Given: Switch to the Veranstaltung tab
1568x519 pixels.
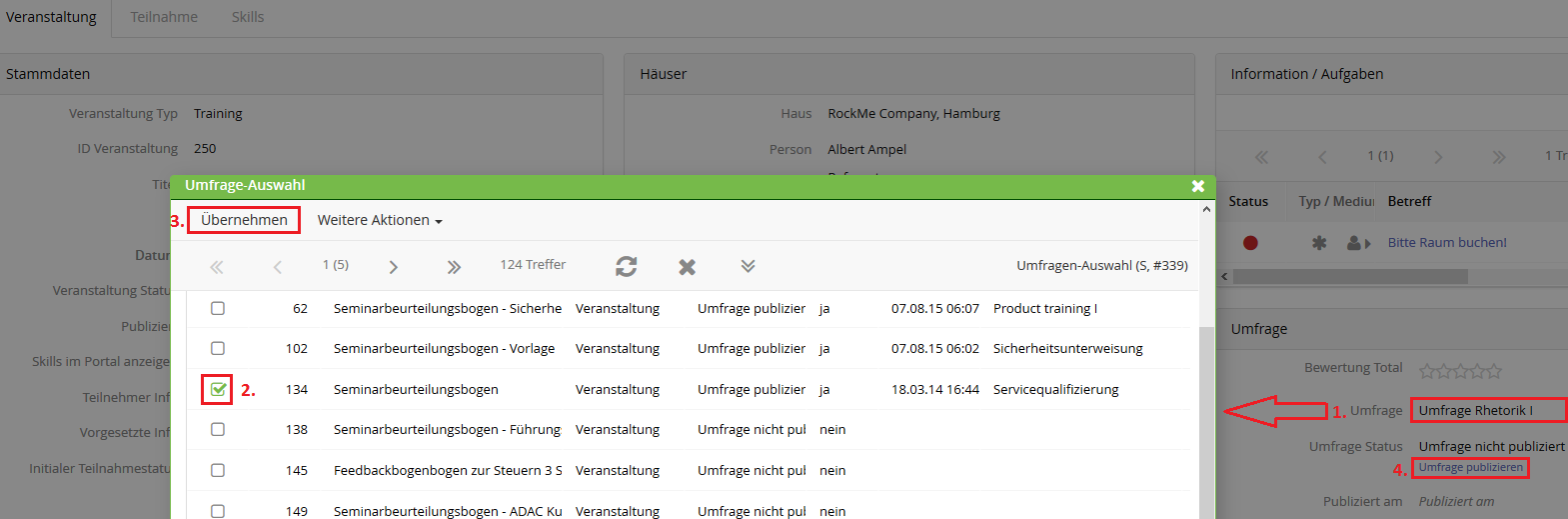Looking at the screenshot, I should tap(51, 17).
